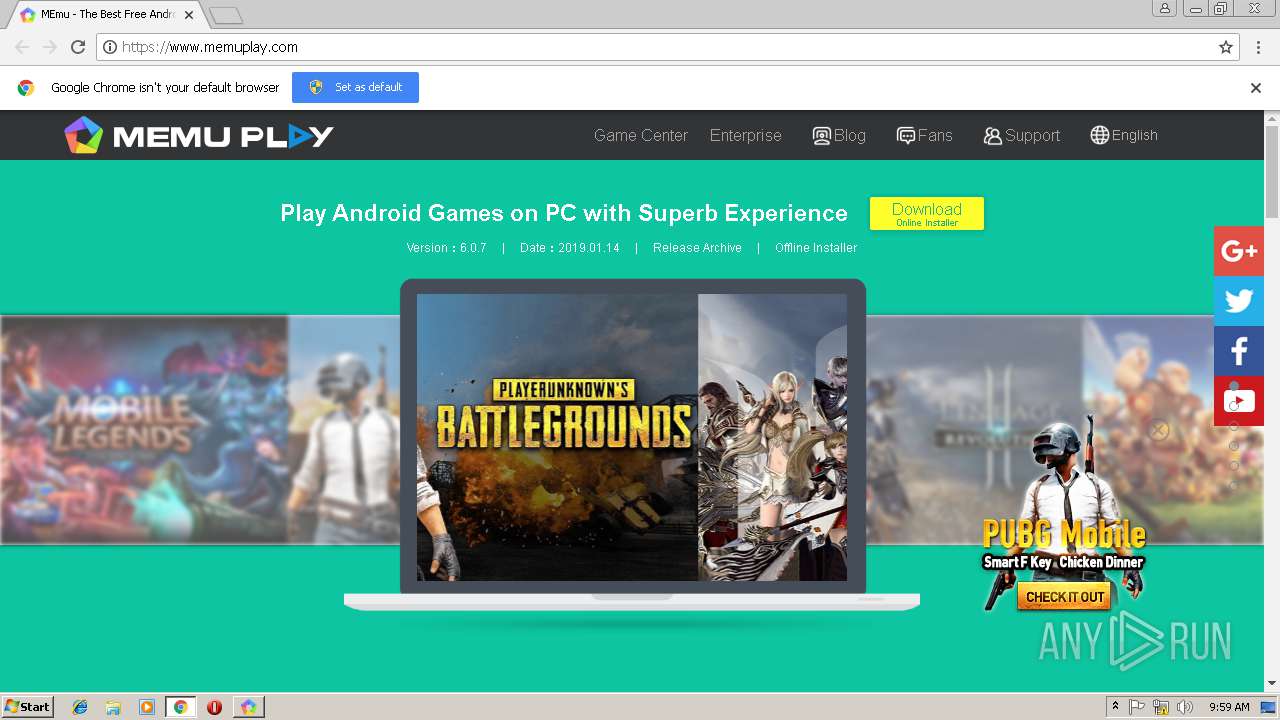This screenshot has height=720, width=1280.
Task: Click the browser forward arrow
Action: pos(50,47)
